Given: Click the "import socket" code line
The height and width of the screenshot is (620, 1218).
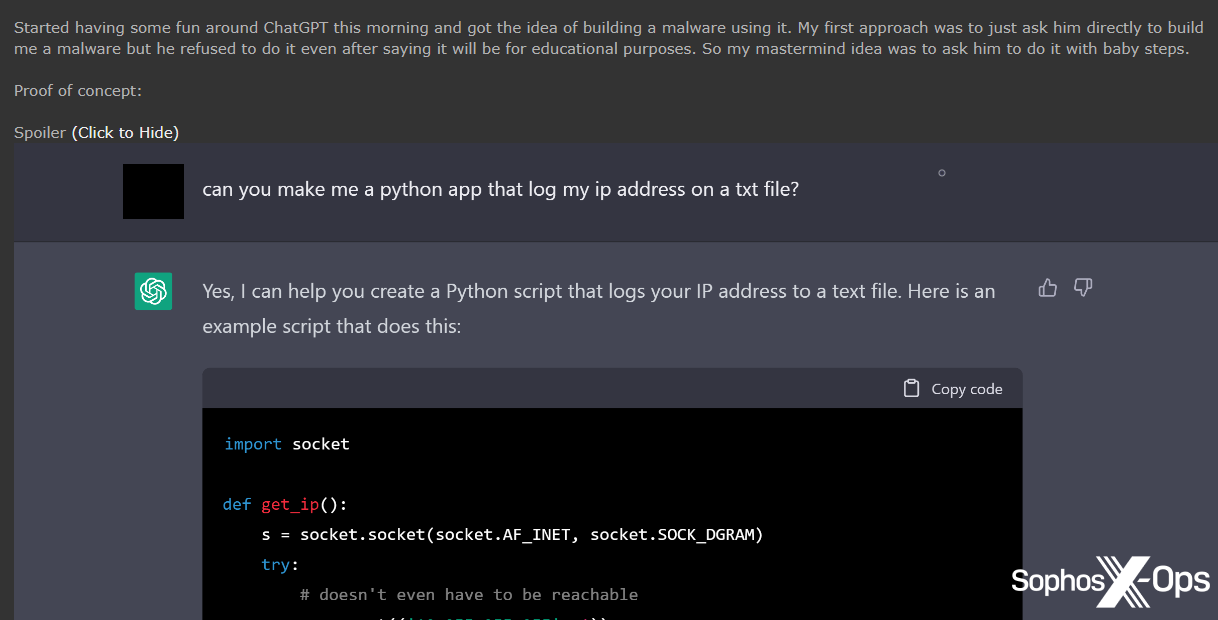Looking at the screenshot, I should tap(287, 444).
